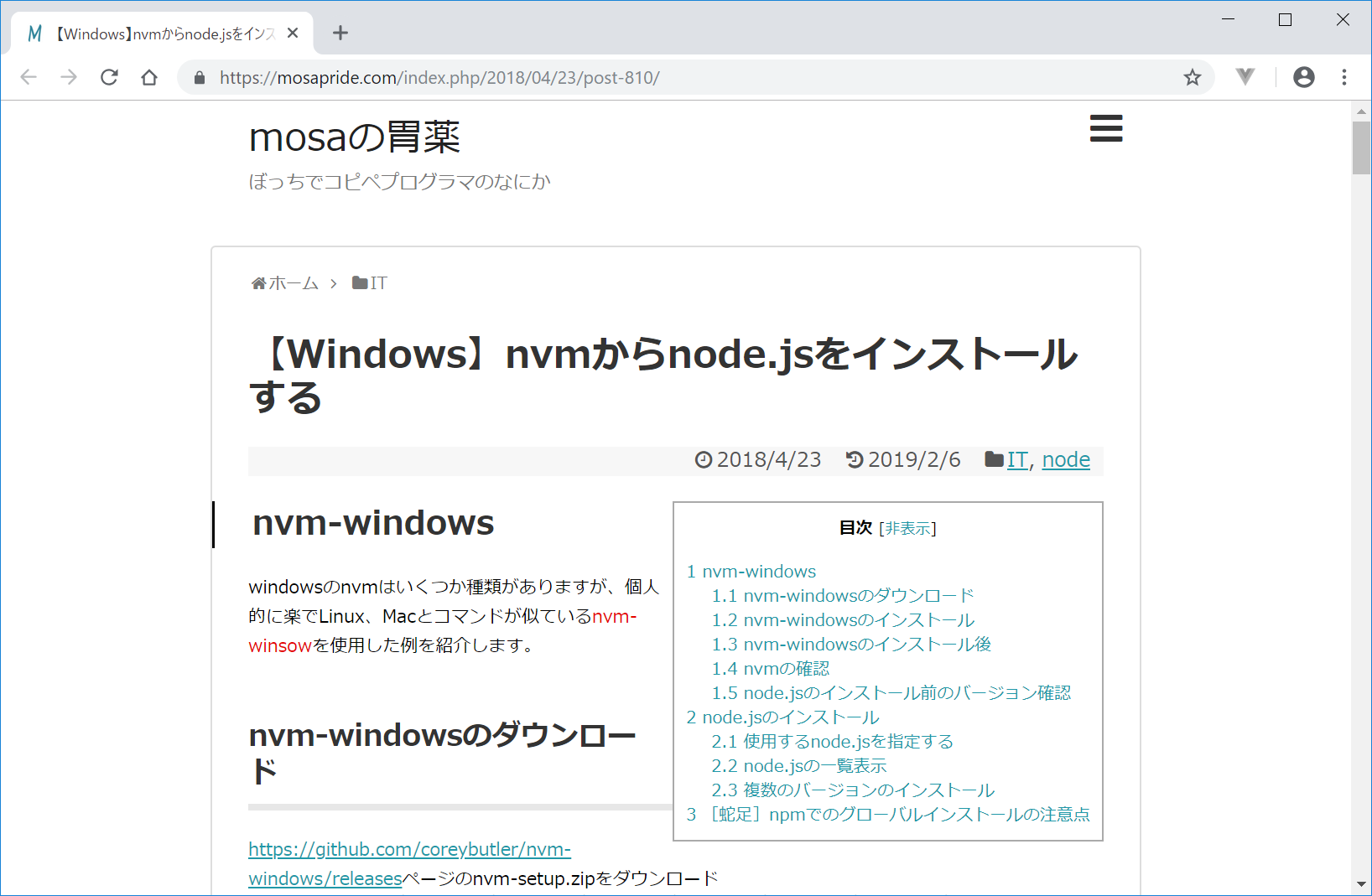The width and height of the screenshot is (1372, 896).
Task: Jump to section 1.2 nvm-windowsのインストール
Action: [843, 620]
